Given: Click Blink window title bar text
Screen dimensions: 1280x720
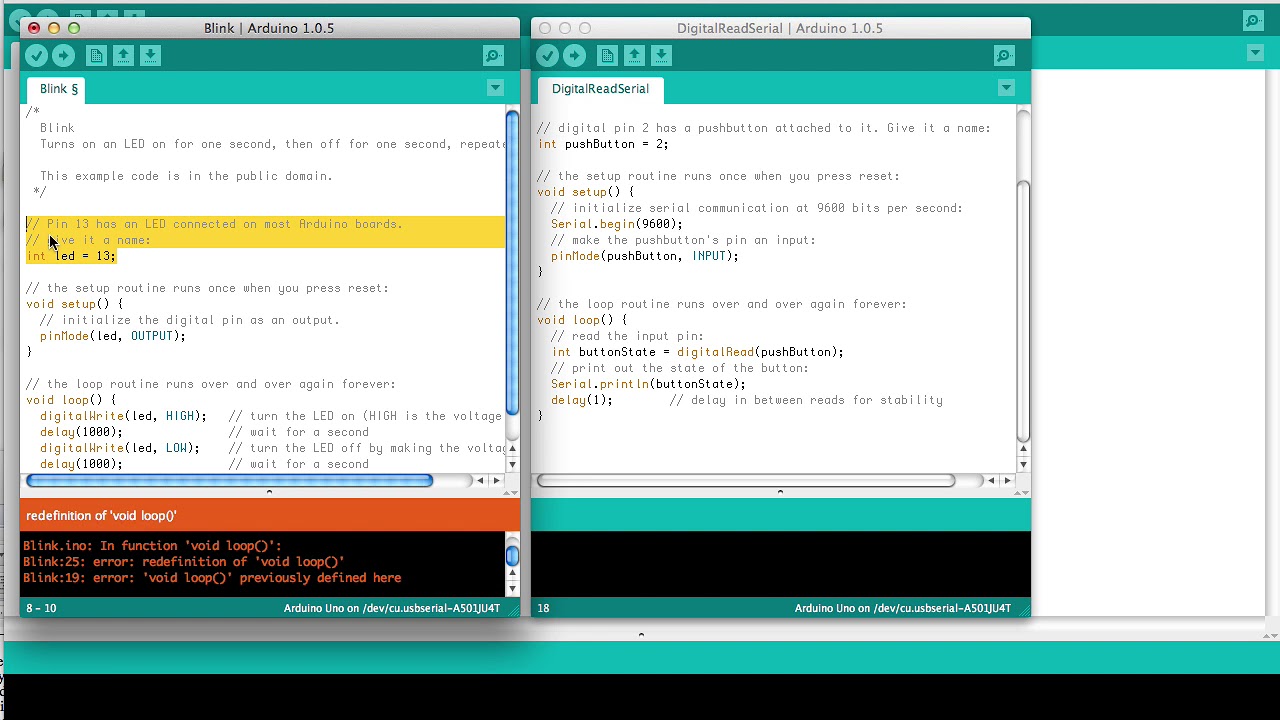Looking at the screenshot, I should [x=269, y=28].
